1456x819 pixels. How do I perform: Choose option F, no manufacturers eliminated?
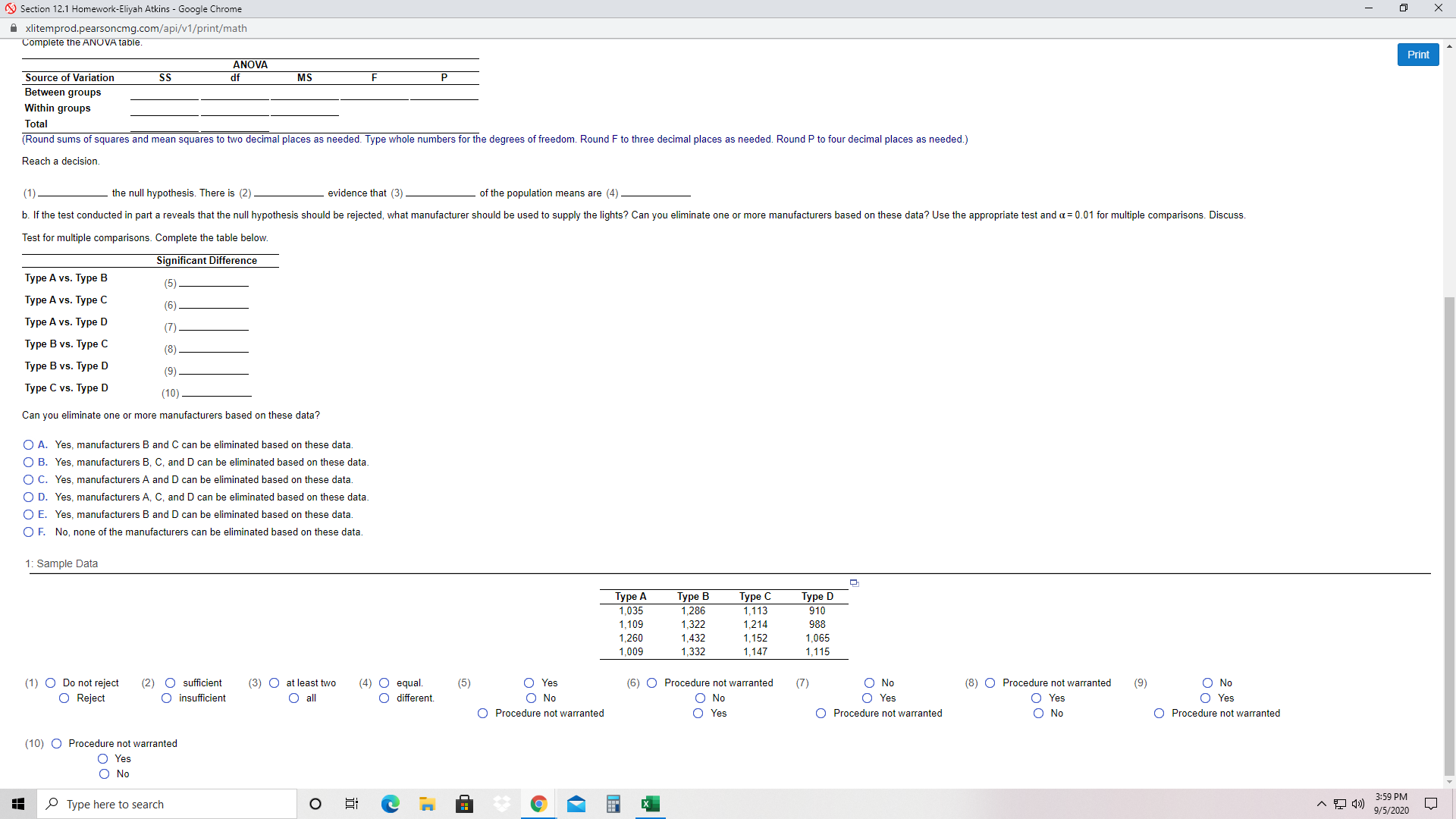(x=29, y=532)
